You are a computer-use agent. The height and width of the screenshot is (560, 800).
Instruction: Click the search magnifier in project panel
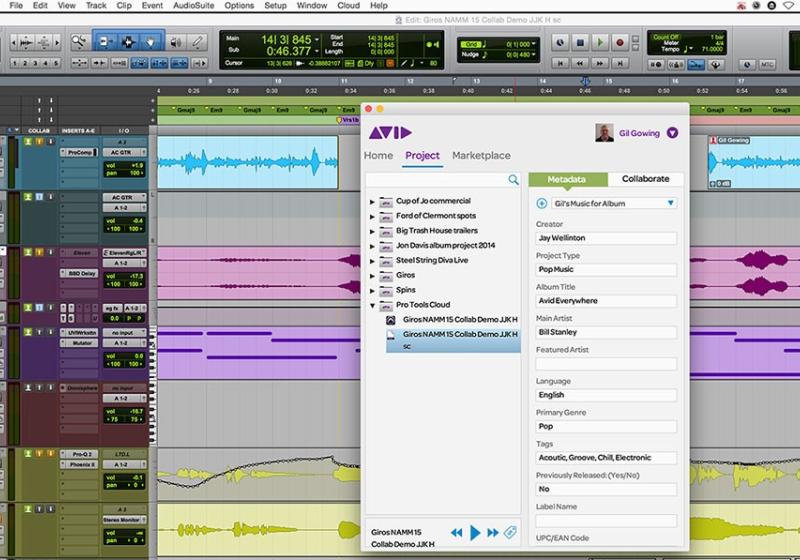(x=513, y=180)
